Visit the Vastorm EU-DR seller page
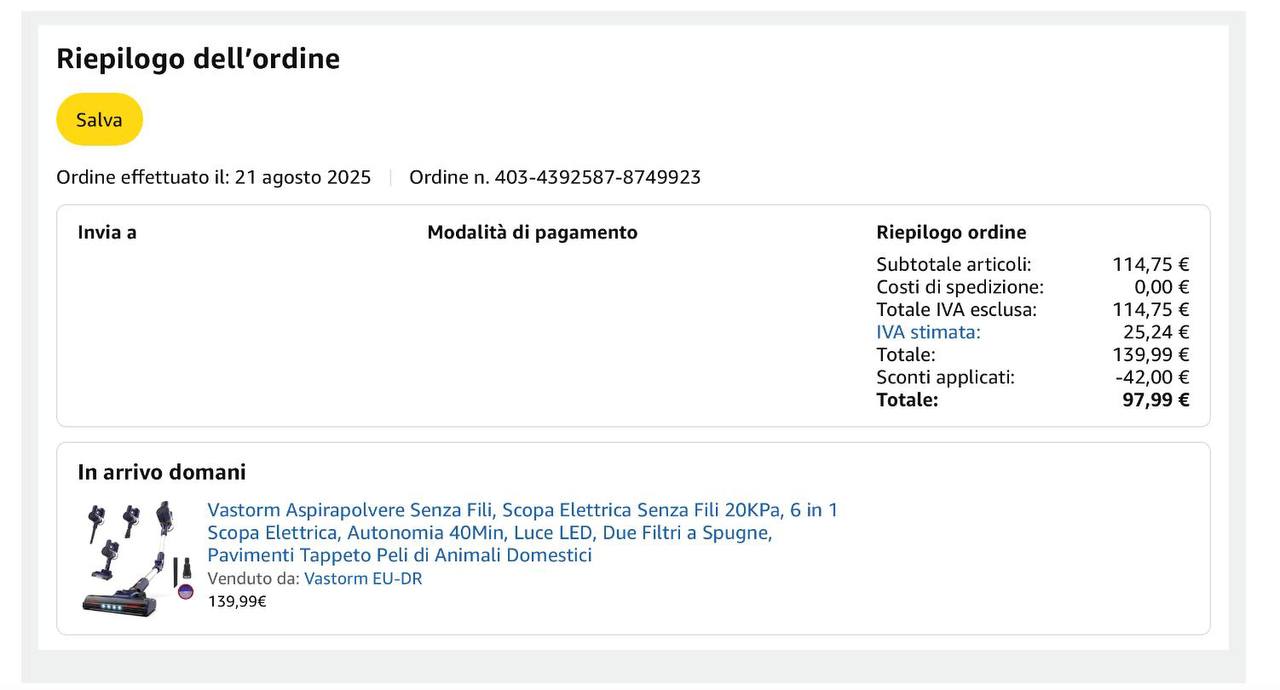 tap(363, 578)
